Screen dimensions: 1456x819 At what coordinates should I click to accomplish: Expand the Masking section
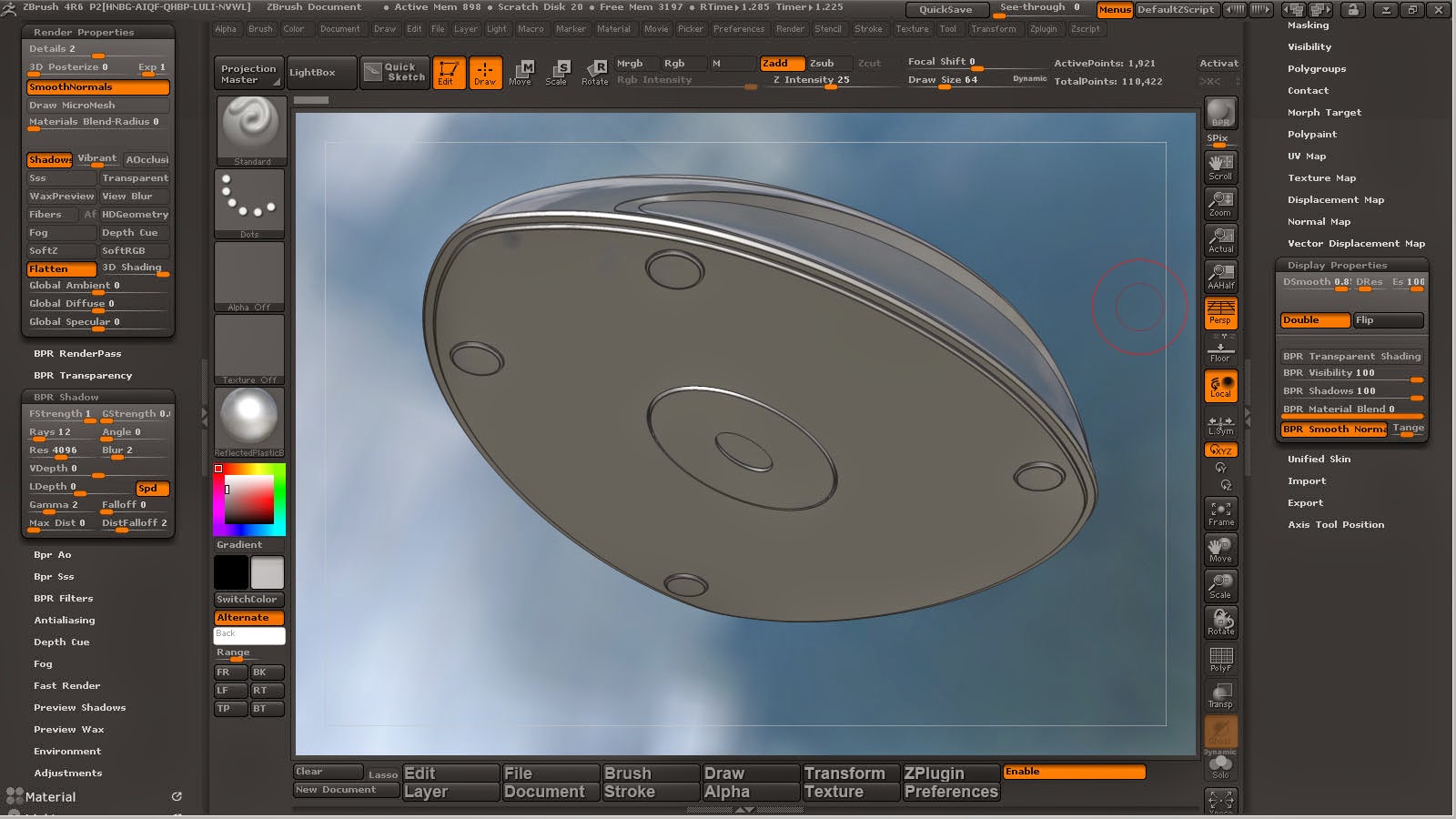(1308, 25)
